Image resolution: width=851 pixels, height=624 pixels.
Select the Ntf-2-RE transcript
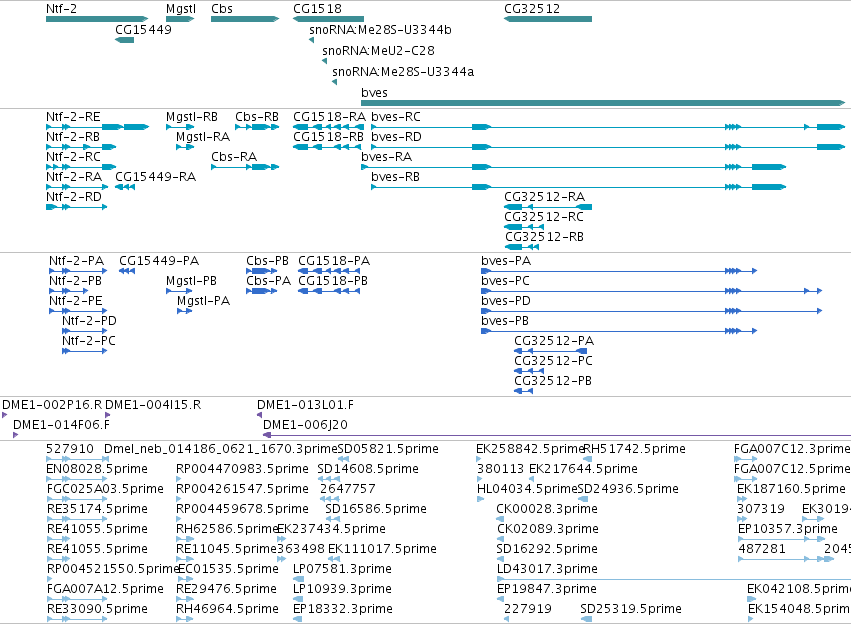98,127
